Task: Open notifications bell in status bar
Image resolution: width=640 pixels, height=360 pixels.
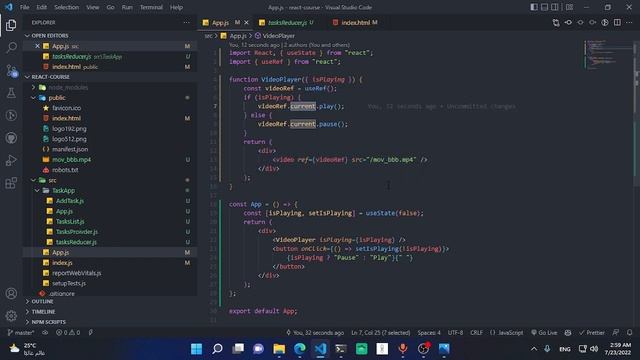Action: coord(630,333)
